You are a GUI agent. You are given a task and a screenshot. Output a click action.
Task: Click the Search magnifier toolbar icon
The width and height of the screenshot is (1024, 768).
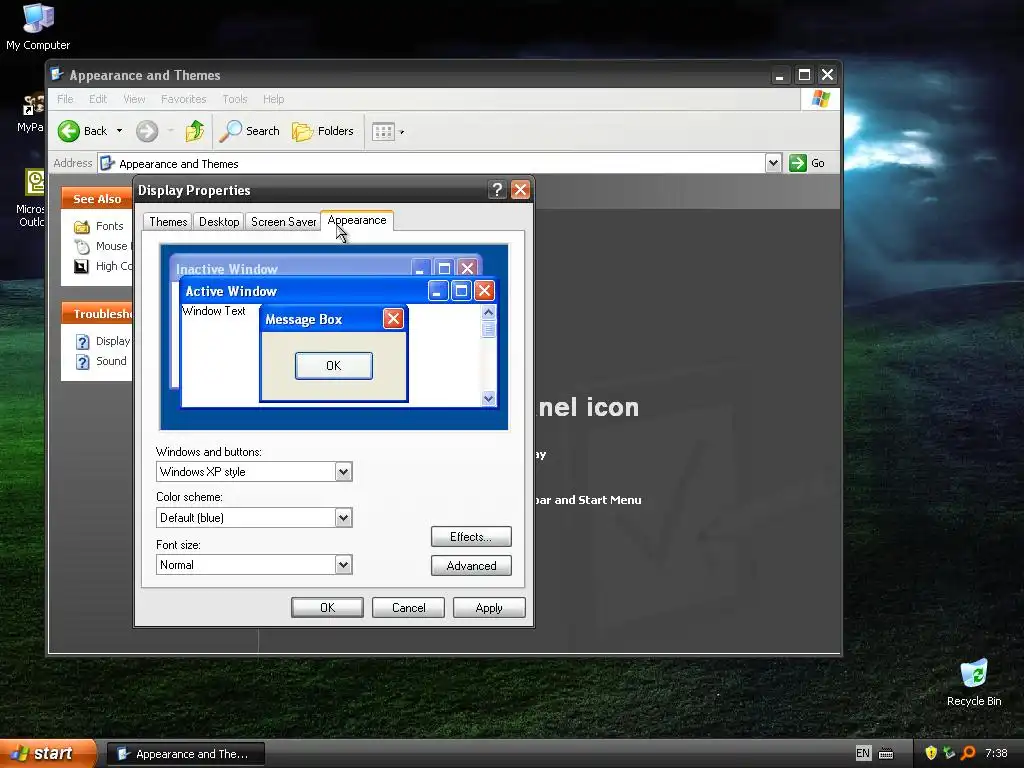tap(230, 131)
